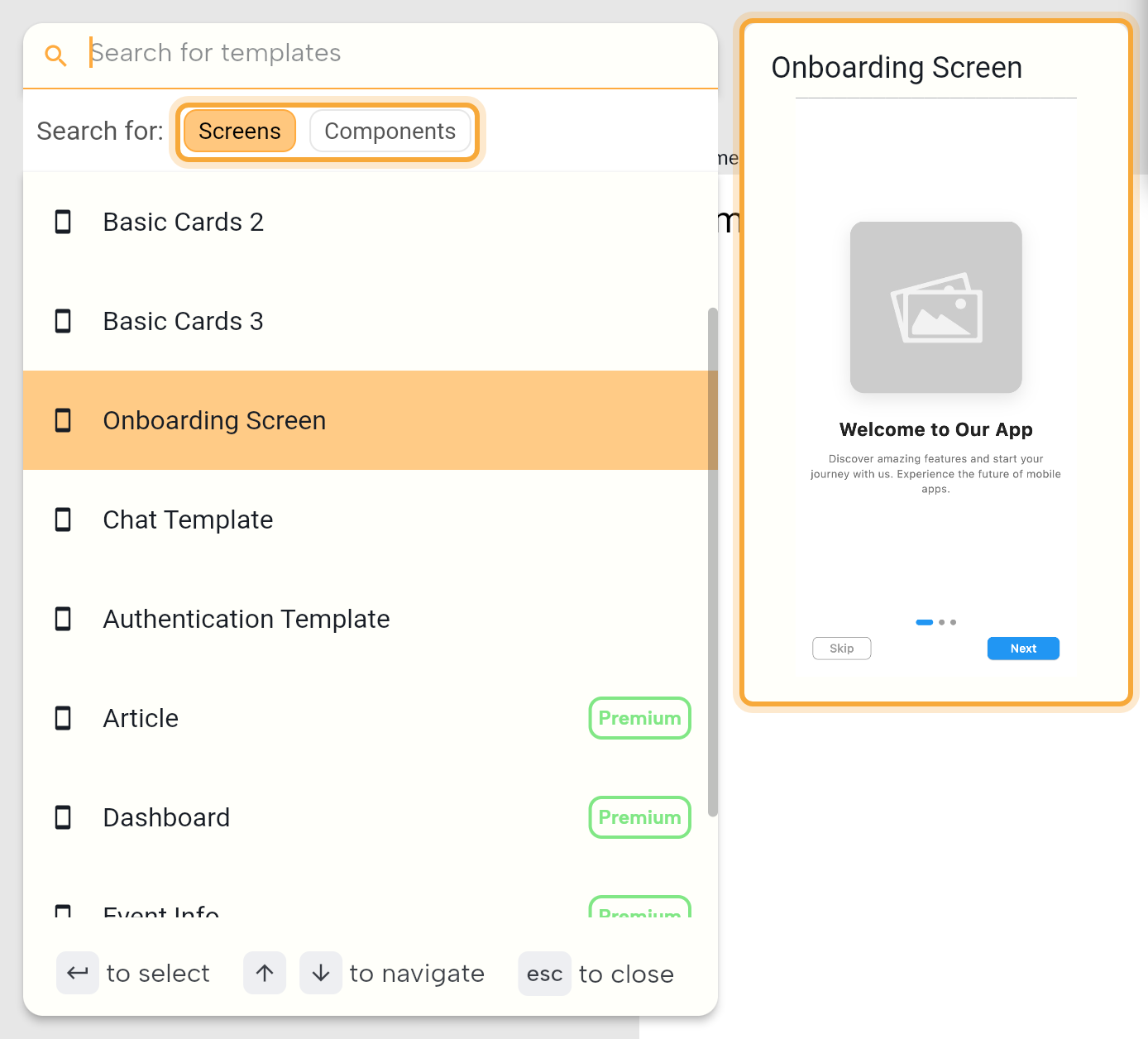The height and width of the screenshot is (1039, 1148).
Task: Click the phone icon beside Basic Cards 2
Action: tap(63, 222)
